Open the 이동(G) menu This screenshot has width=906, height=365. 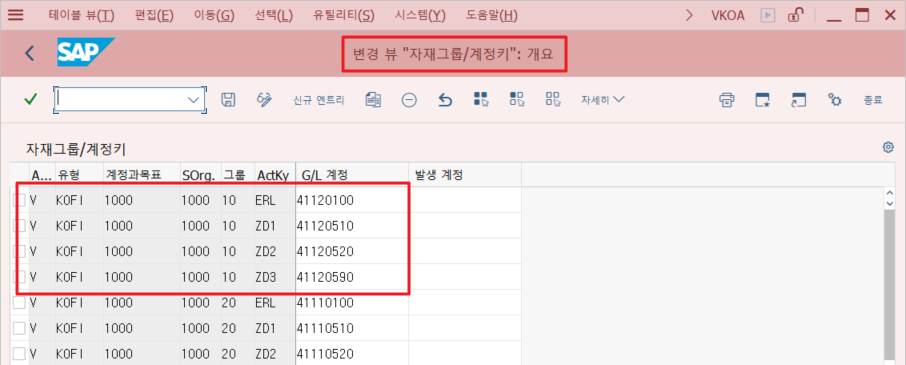[214, 16]
